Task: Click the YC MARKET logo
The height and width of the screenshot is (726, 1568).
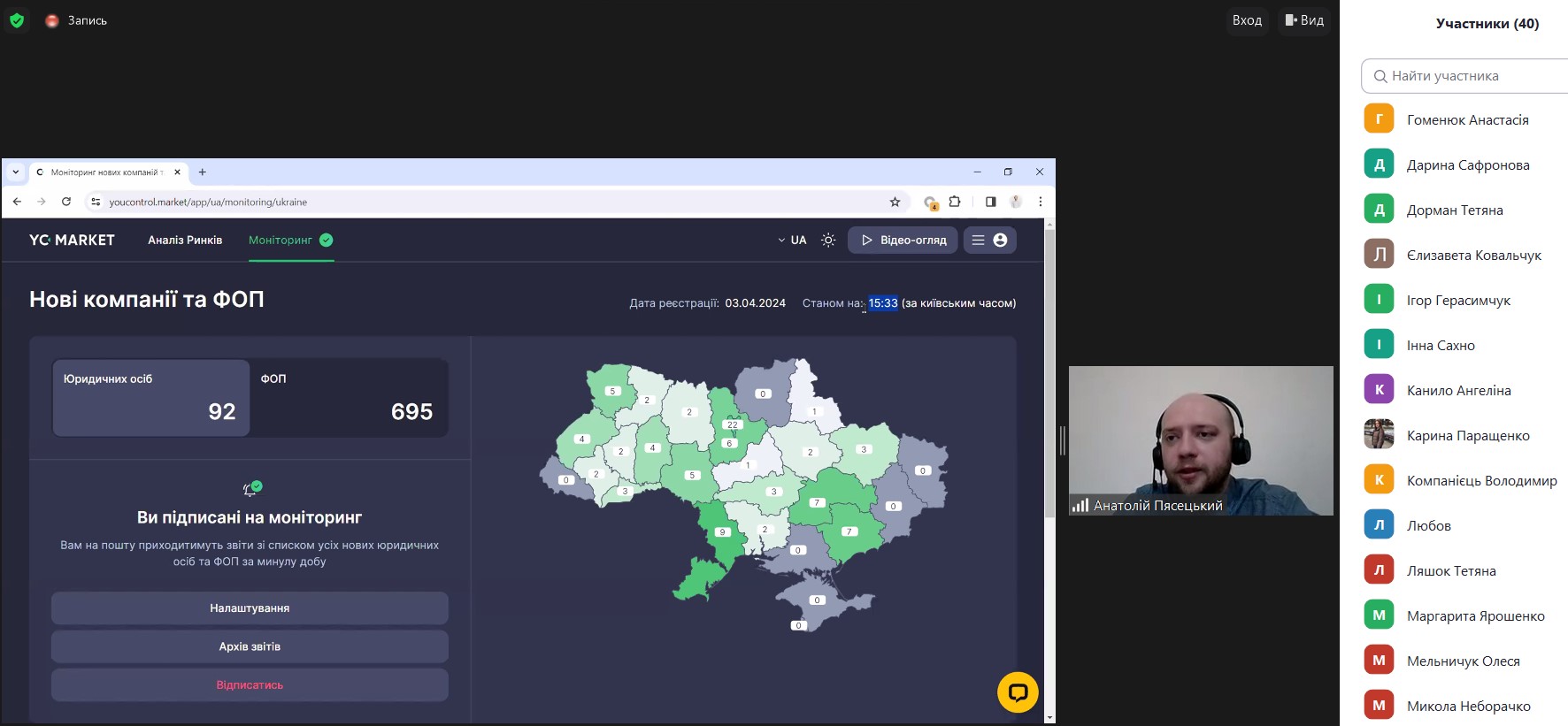Action: click(72, 240)
